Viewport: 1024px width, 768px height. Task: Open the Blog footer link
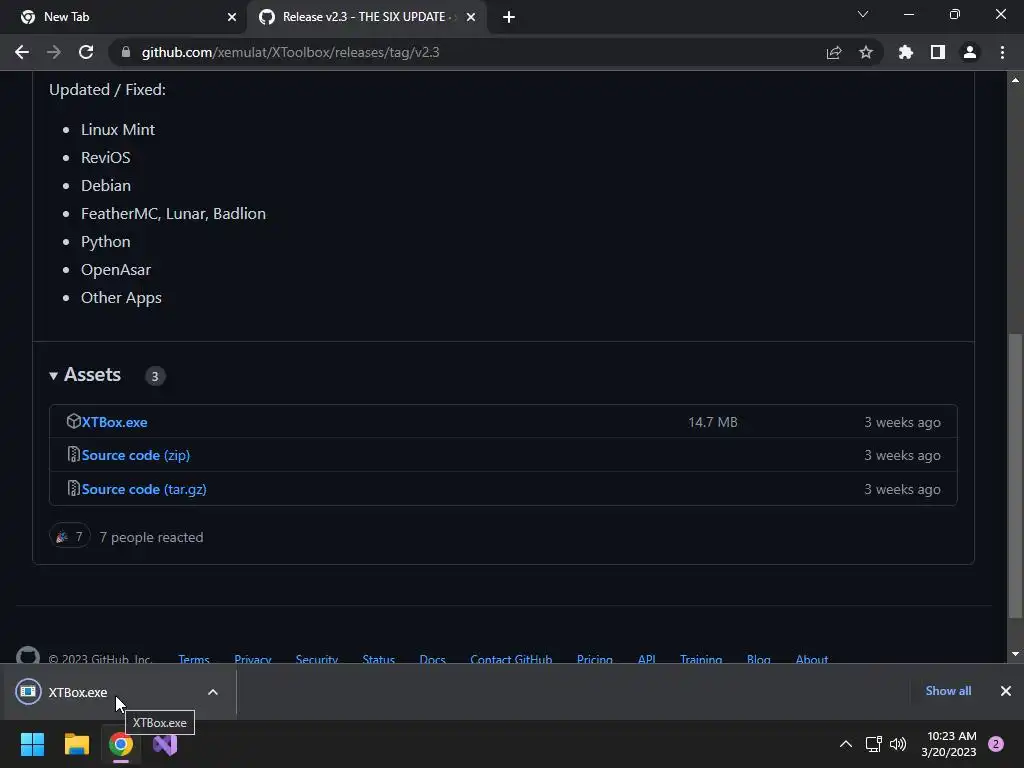click(759, 659)
